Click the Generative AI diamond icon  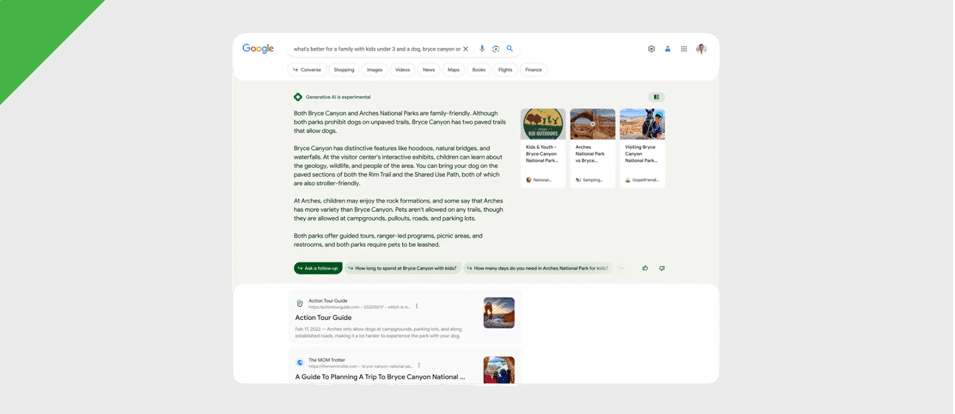(x=298, y=97)
